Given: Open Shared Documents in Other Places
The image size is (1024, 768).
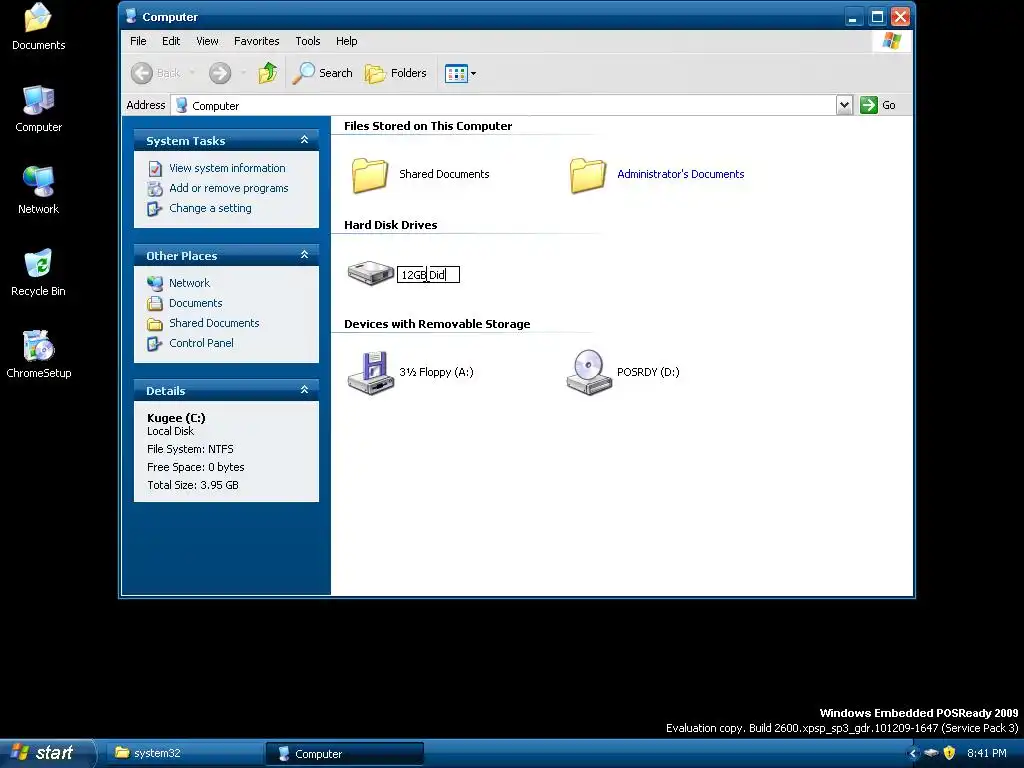Looking at the screenshot, I should point(214,323).
